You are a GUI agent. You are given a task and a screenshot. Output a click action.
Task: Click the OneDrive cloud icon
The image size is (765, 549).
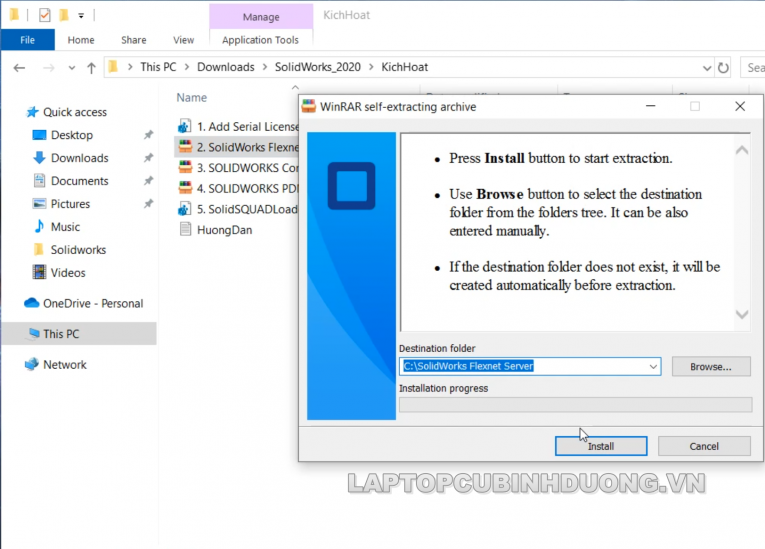[x=32, y=303]
